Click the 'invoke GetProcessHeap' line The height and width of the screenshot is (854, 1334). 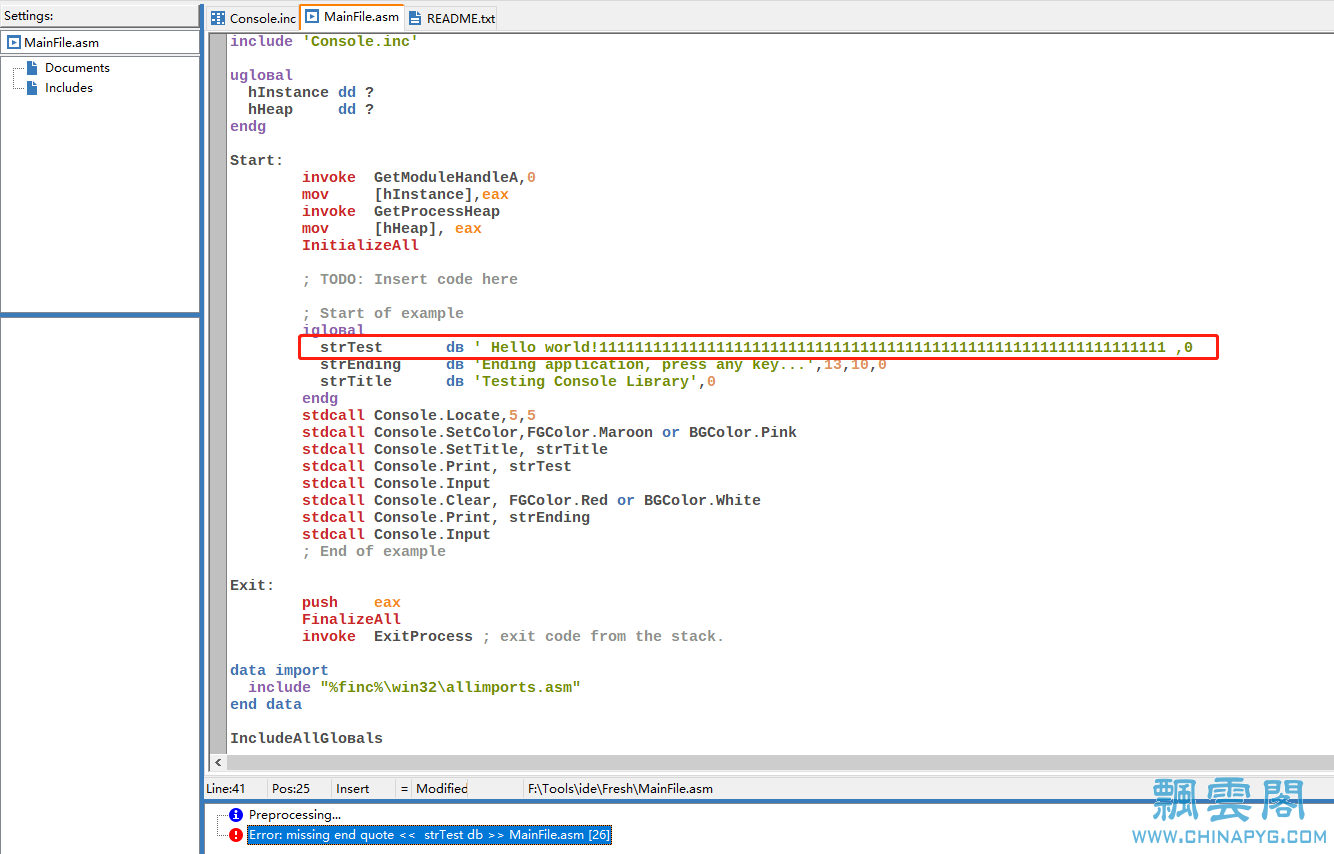pos(401,211)
